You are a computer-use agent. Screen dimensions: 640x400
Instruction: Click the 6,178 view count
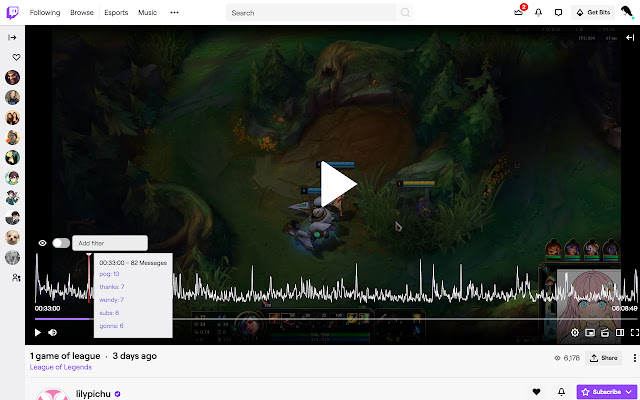pyautogui.click(x=567, y=358)
